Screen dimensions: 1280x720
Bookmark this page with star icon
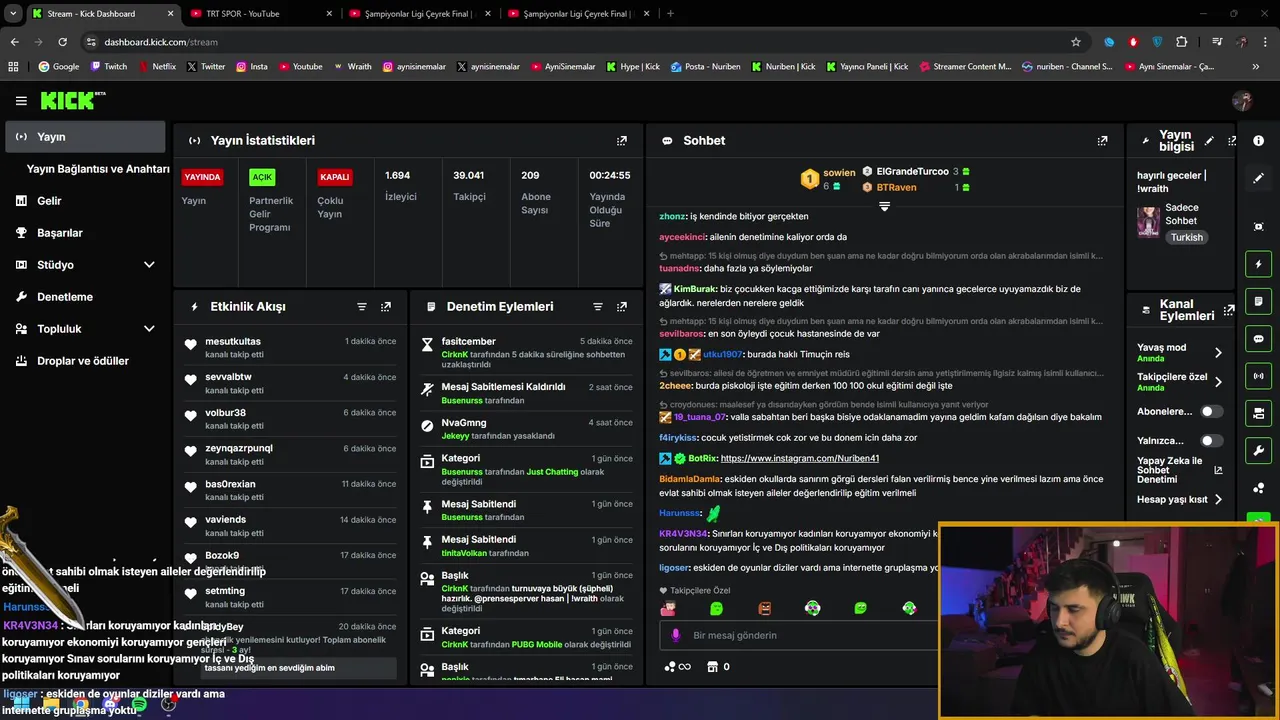(1076, 42)
